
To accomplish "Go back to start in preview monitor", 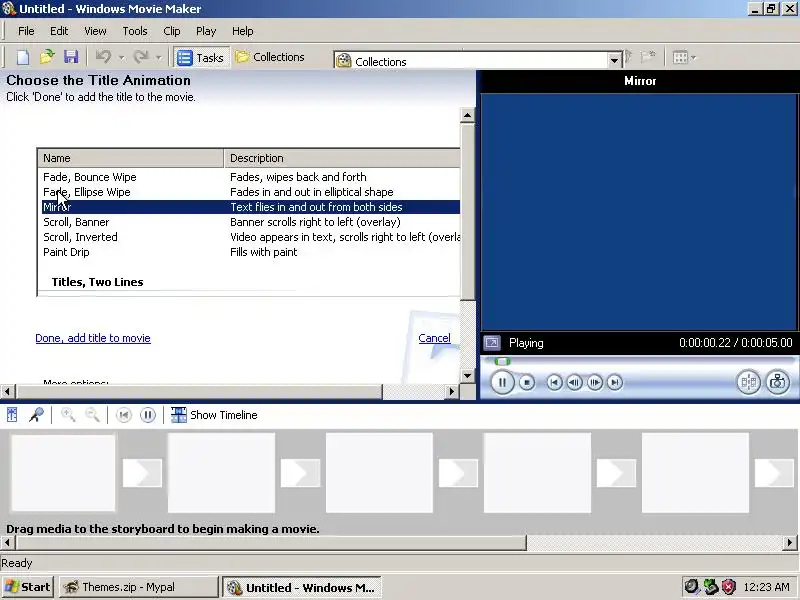I will tap(555, 382).
